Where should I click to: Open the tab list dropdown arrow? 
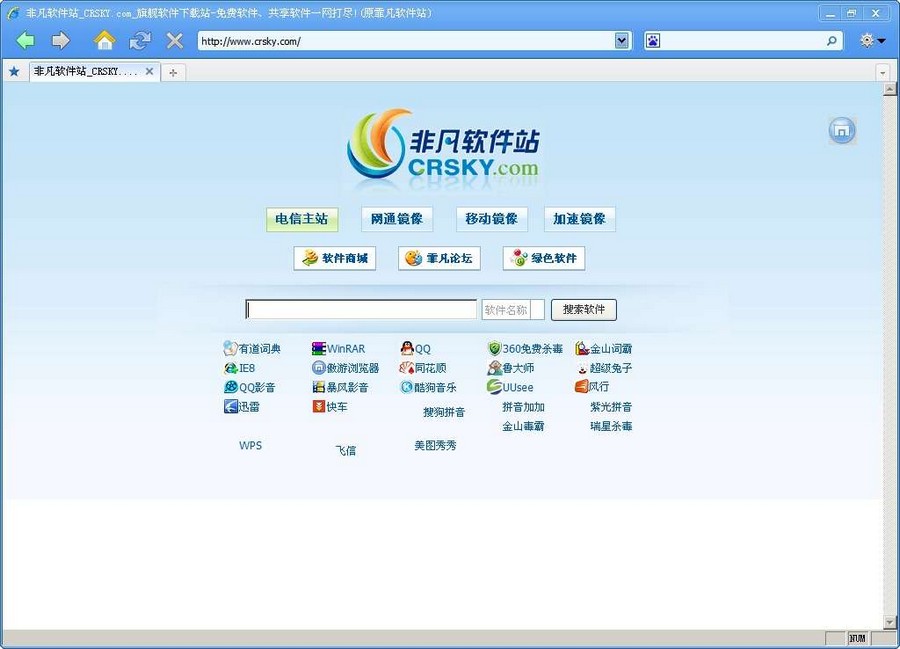(x=883, y=73)
